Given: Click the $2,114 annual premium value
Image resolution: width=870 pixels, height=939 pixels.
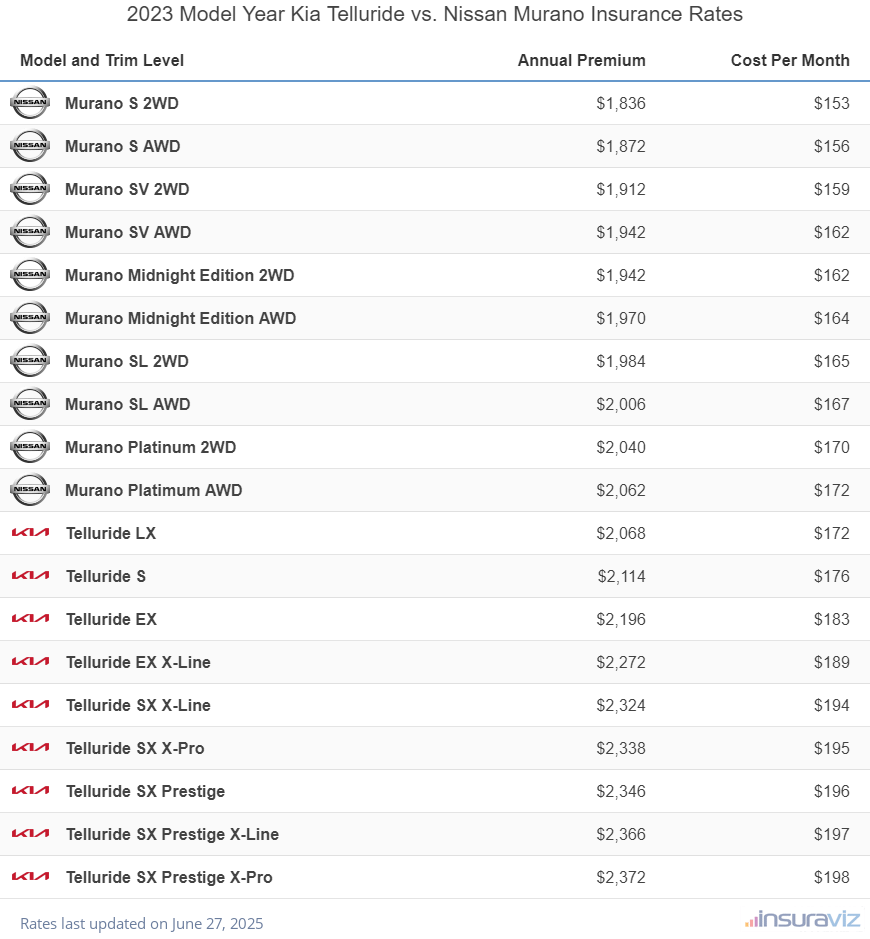Looking at the screenshot, I should (622, 576).
